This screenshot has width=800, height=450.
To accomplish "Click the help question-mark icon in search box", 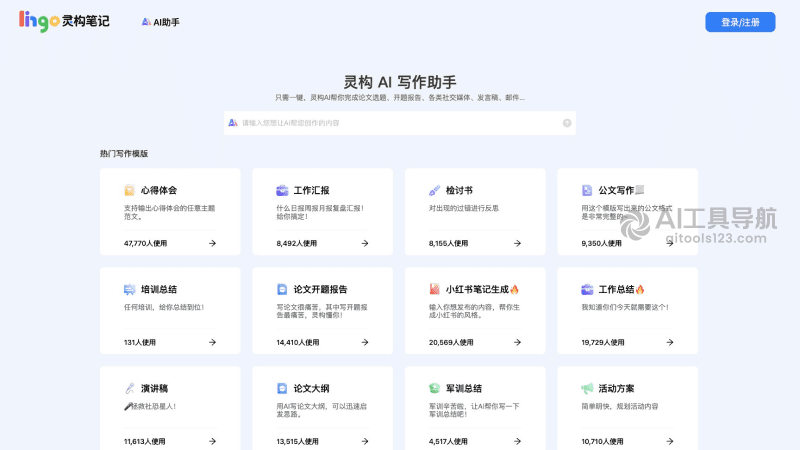I will [567, 123].
